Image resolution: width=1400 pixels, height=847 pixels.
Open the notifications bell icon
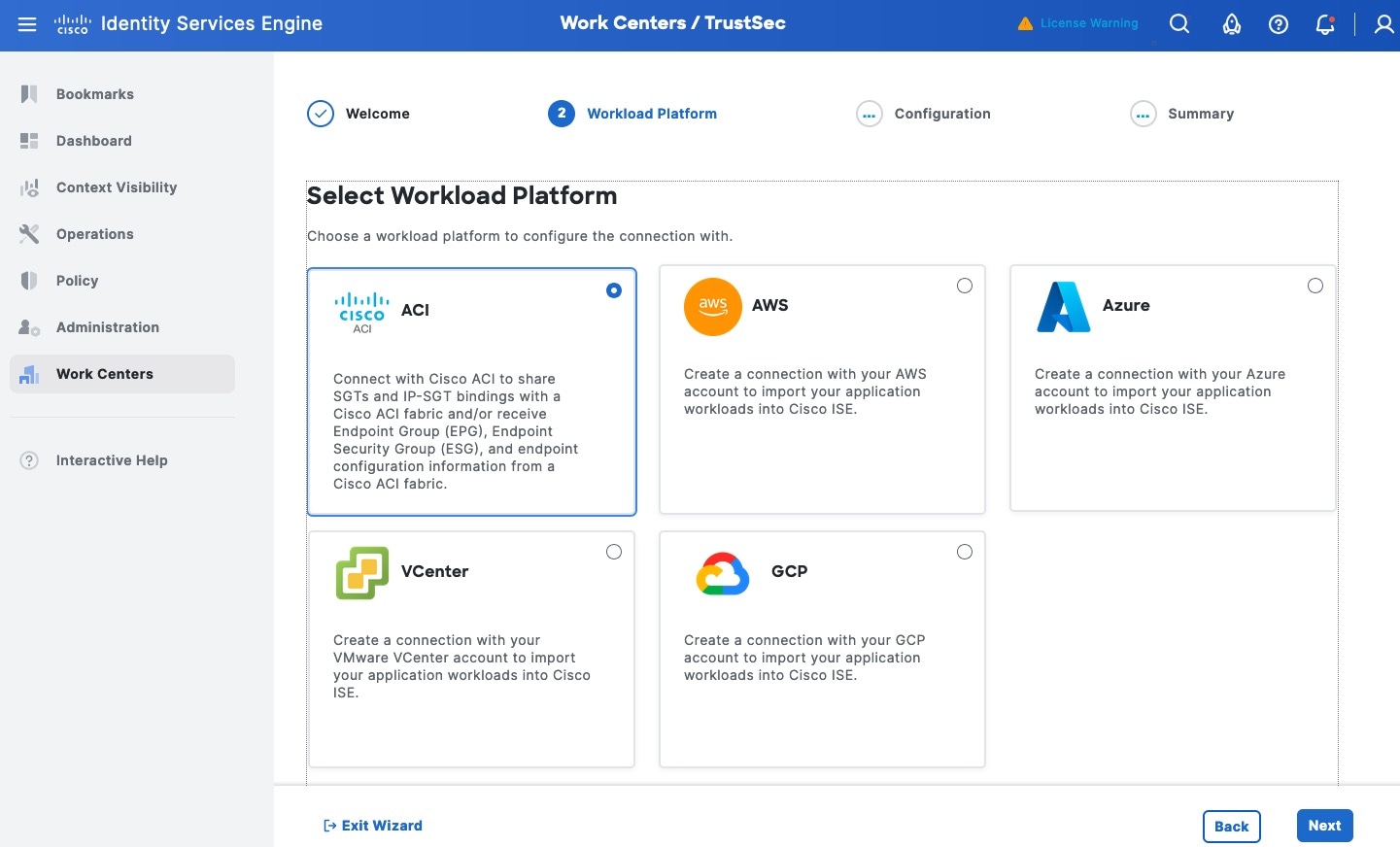tap(1325, 24)
